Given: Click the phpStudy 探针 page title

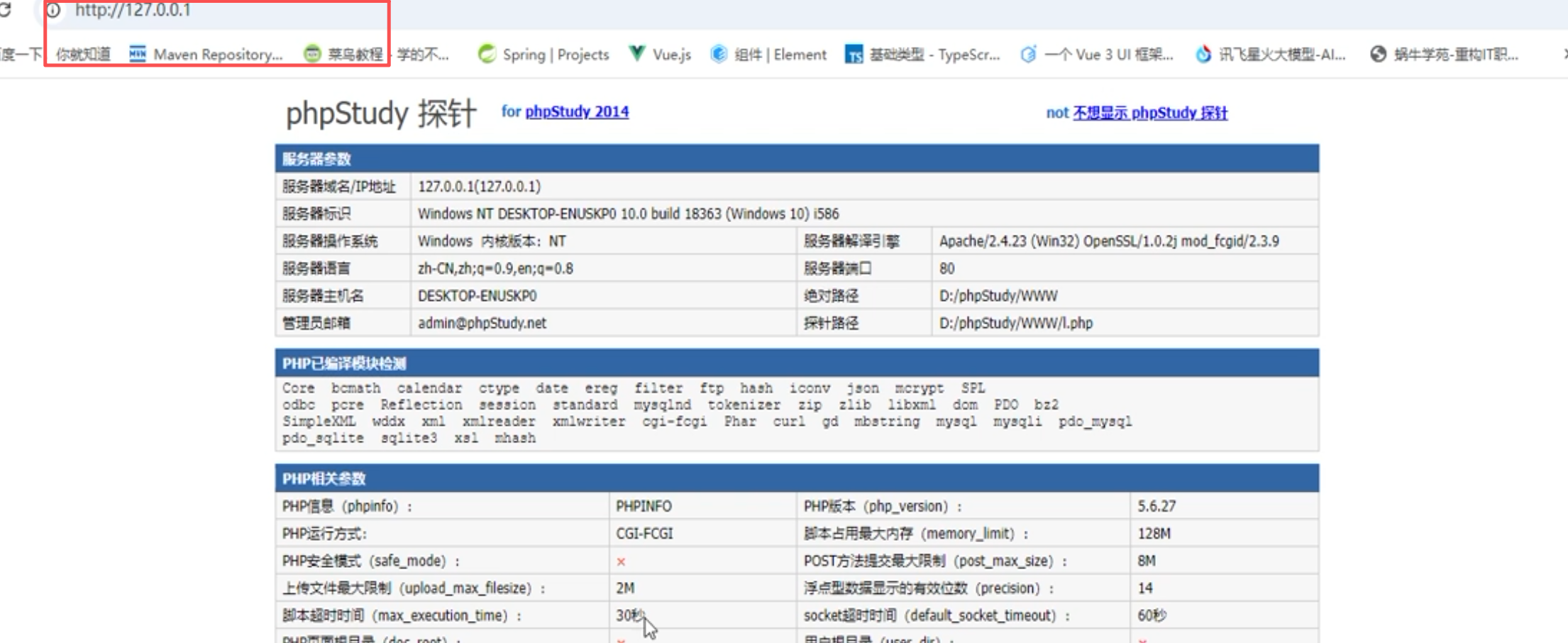Looking at the screenshot, I should (x=381, y=114).
